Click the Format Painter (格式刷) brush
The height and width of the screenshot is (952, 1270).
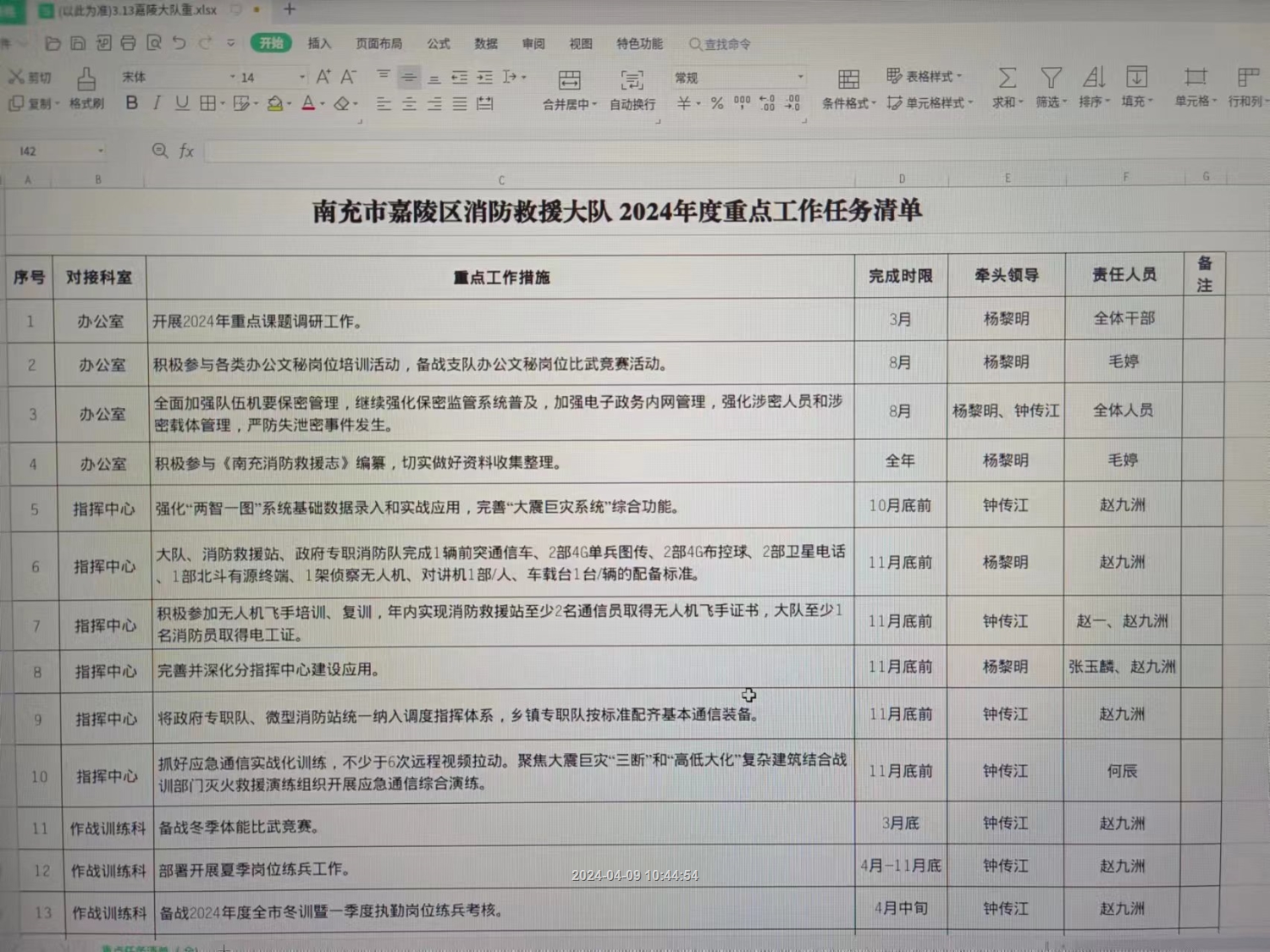(86, 79)
